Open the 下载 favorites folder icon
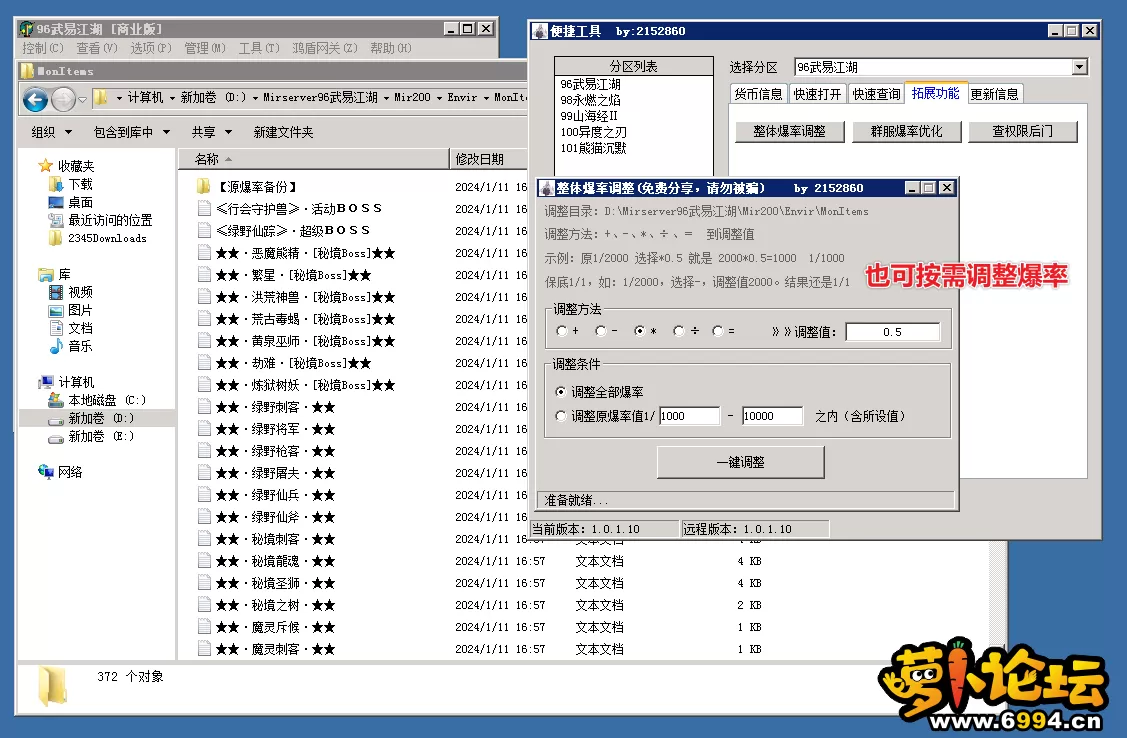Screen dimensions: 1127x738 click(x=56, y=184)
